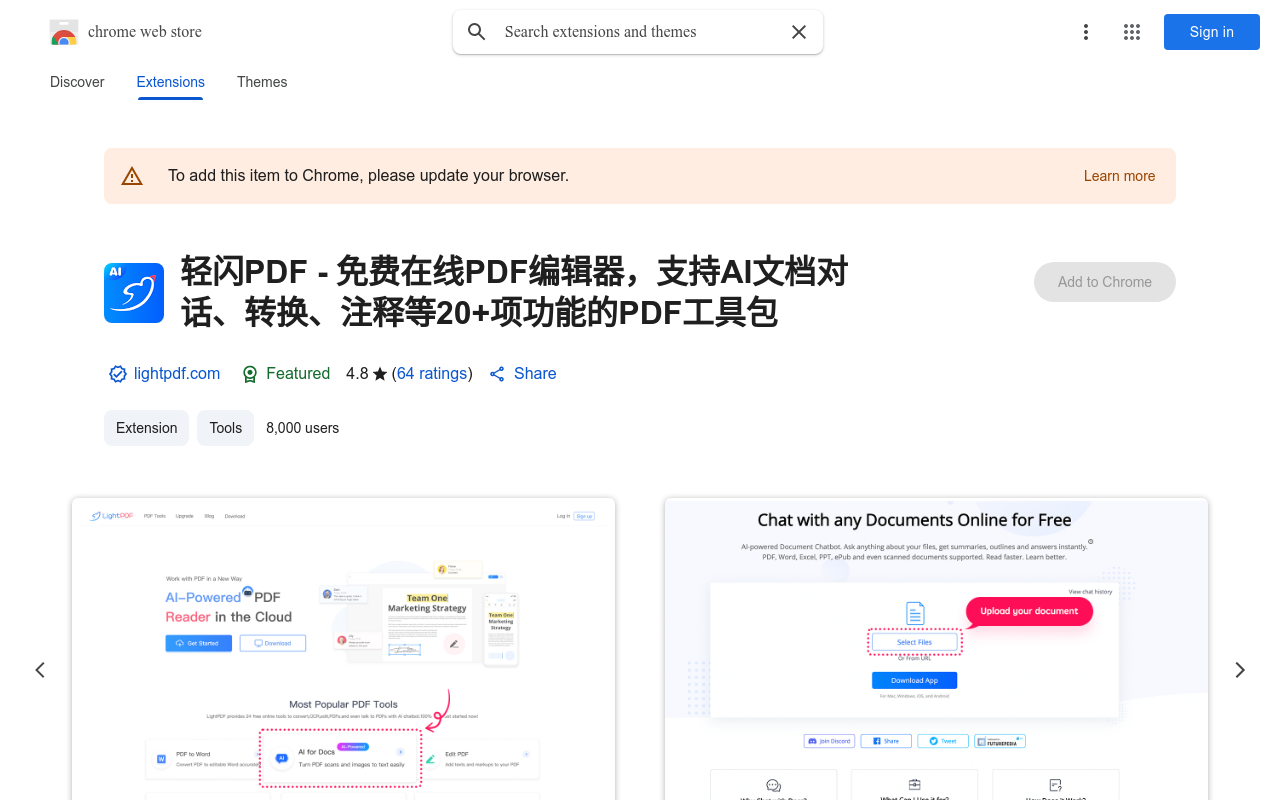Click the Share link text
The width and height of the screenshot is (1280, 800).
535,374
